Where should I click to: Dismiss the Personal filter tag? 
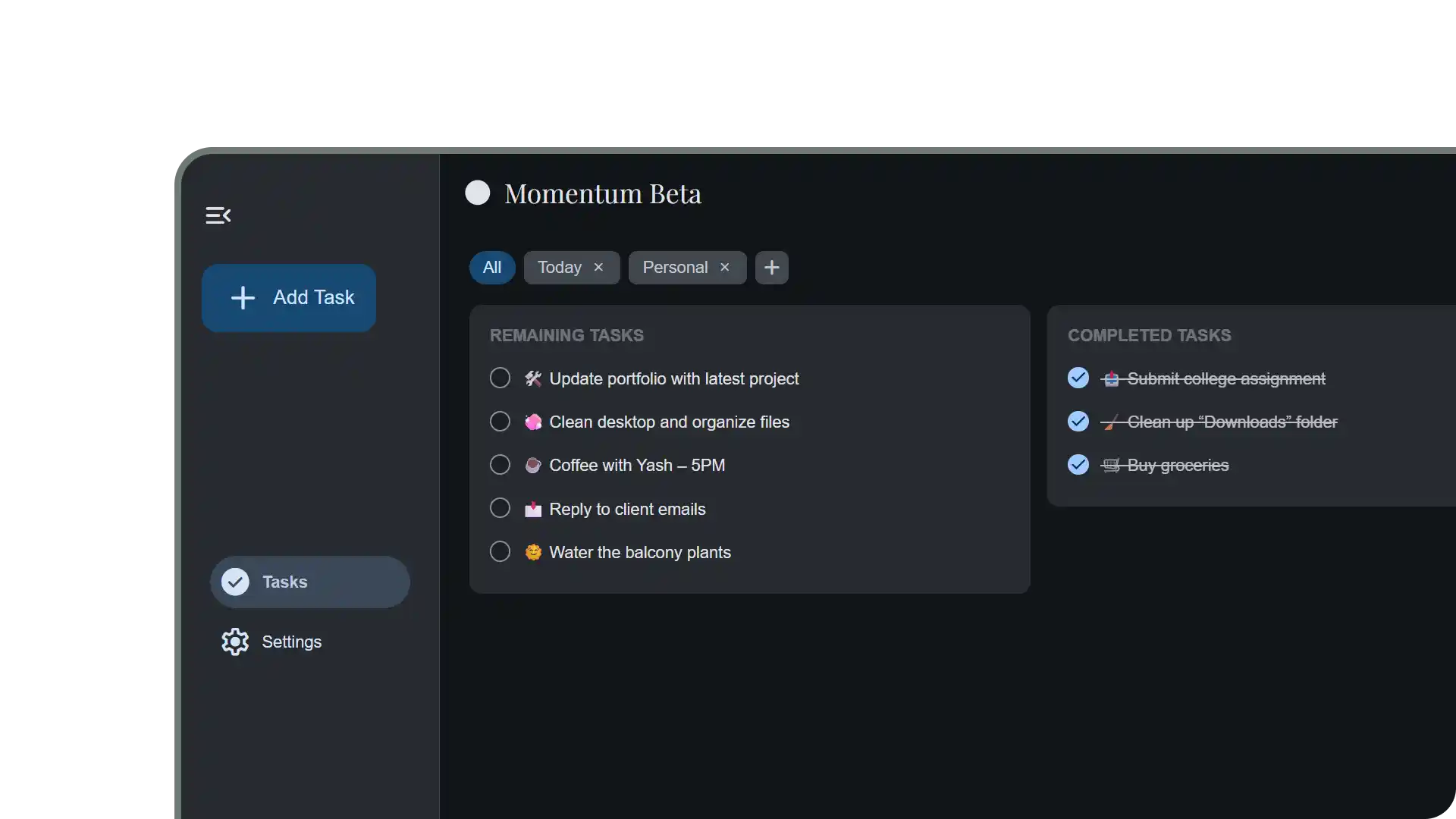coord(724,267)
